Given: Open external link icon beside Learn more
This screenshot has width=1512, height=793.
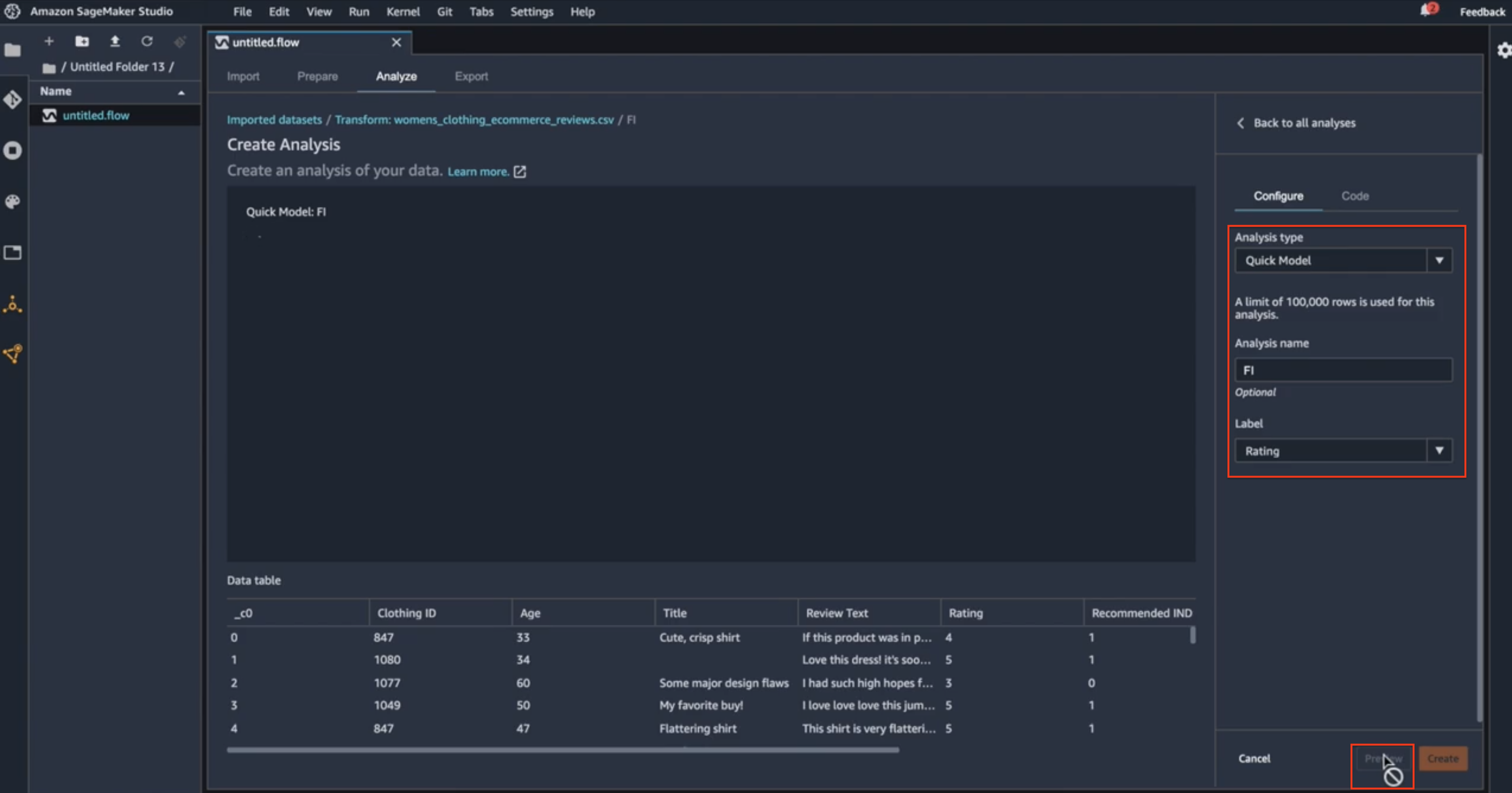Looking at the screenshot, I should point(519,171).
